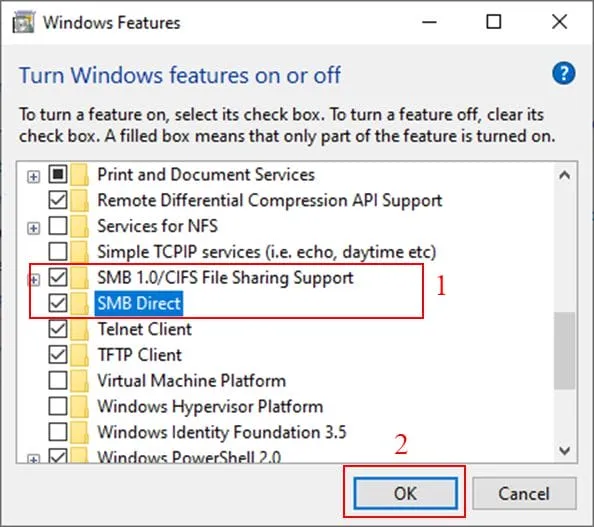The height and width of the screenshot is (527, 594).
Task: Enable the Virtual Machine Platform checkbox
Action: click(x=58, y=380)
